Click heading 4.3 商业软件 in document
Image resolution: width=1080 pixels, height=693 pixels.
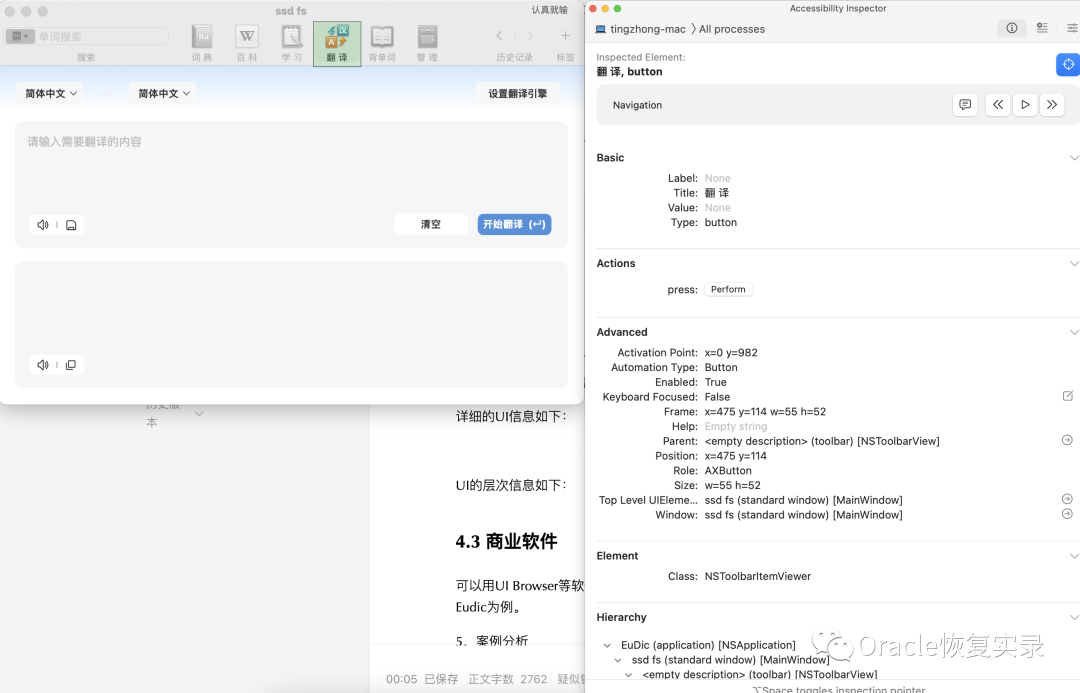coord(506,541)
